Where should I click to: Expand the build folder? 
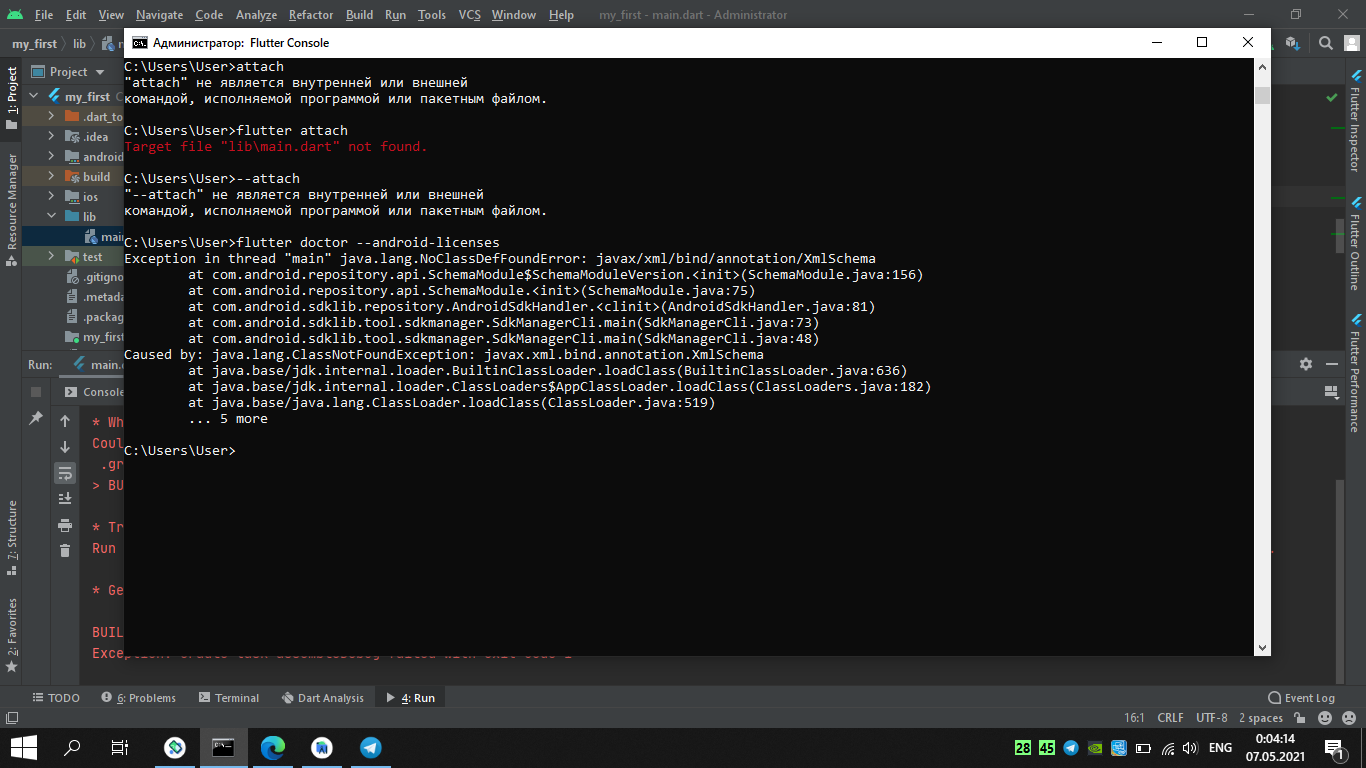pyautogui.click(x=51, y=177)
